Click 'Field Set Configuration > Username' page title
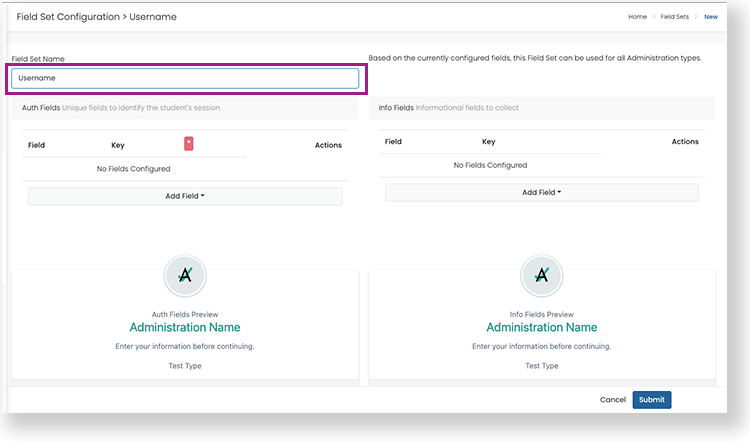The image size is (750, 441). tap(97, 17)
